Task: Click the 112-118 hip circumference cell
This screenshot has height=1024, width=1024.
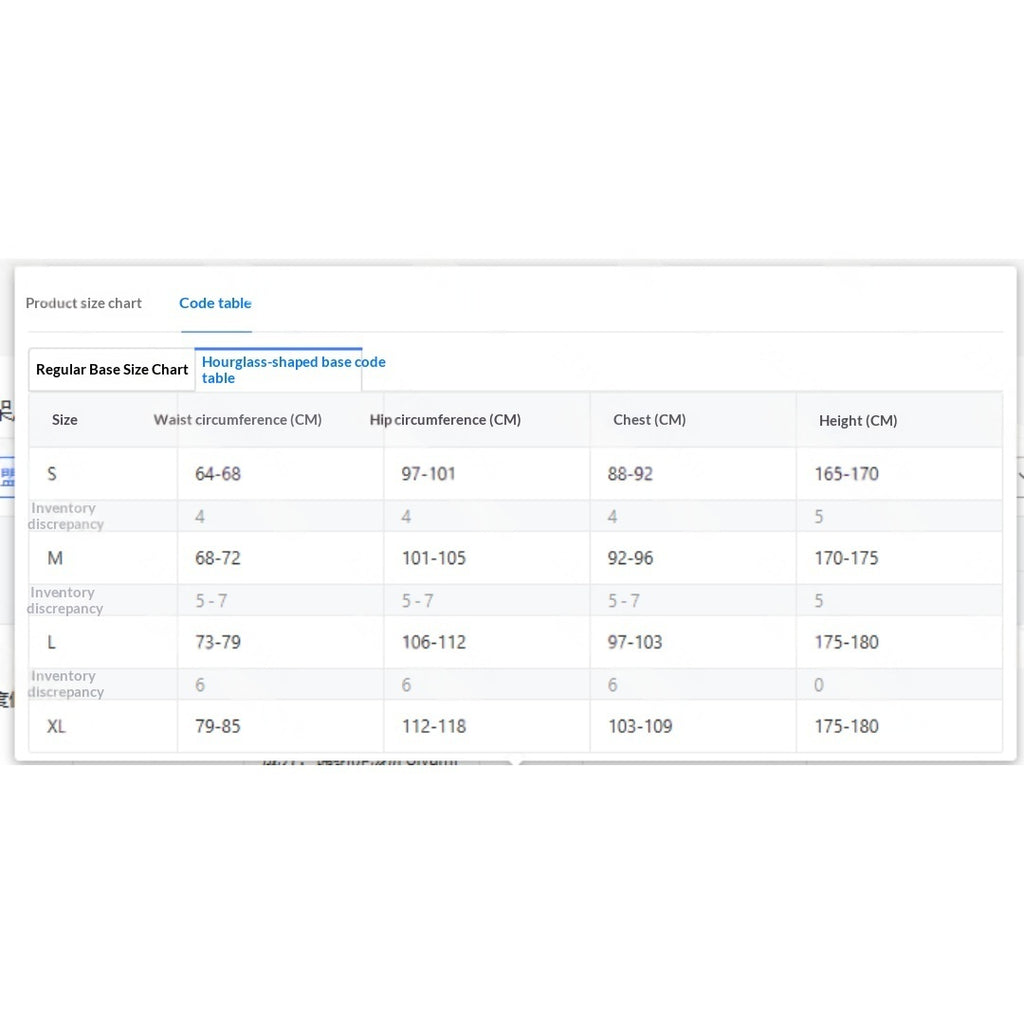Action: pos(434,726)
